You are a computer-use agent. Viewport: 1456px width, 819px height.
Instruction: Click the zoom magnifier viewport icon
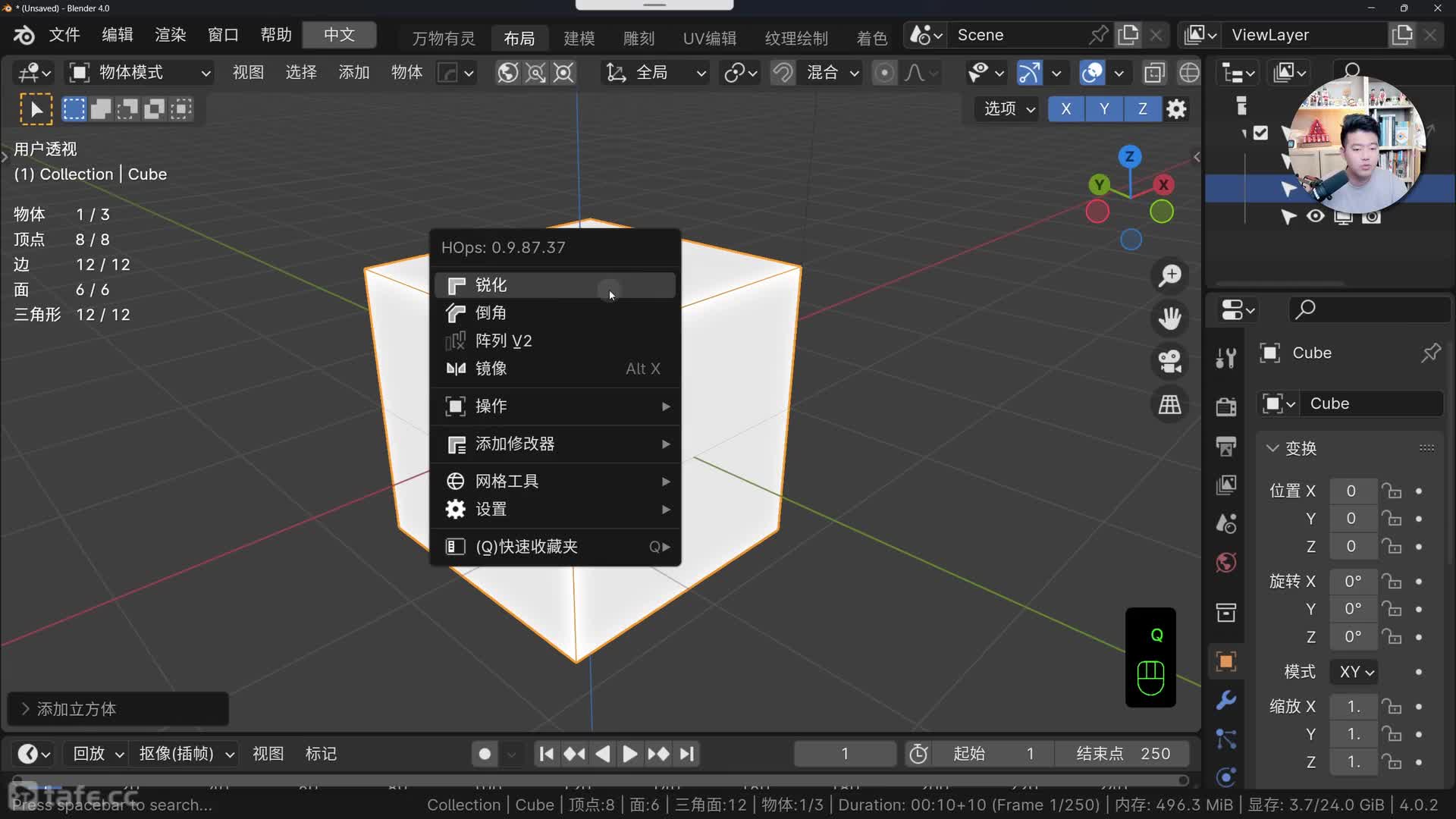1170,275
